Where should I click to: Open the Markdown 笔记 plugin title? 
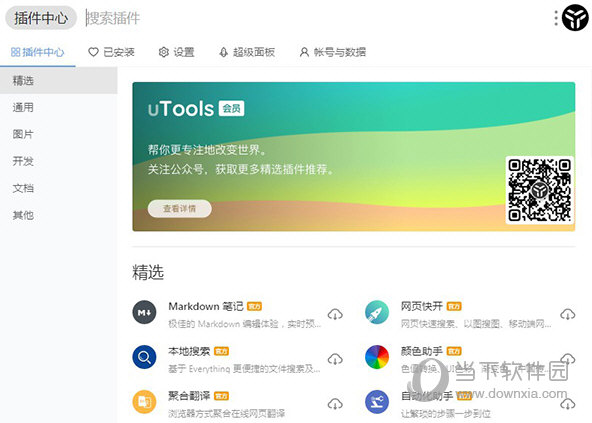205,306
